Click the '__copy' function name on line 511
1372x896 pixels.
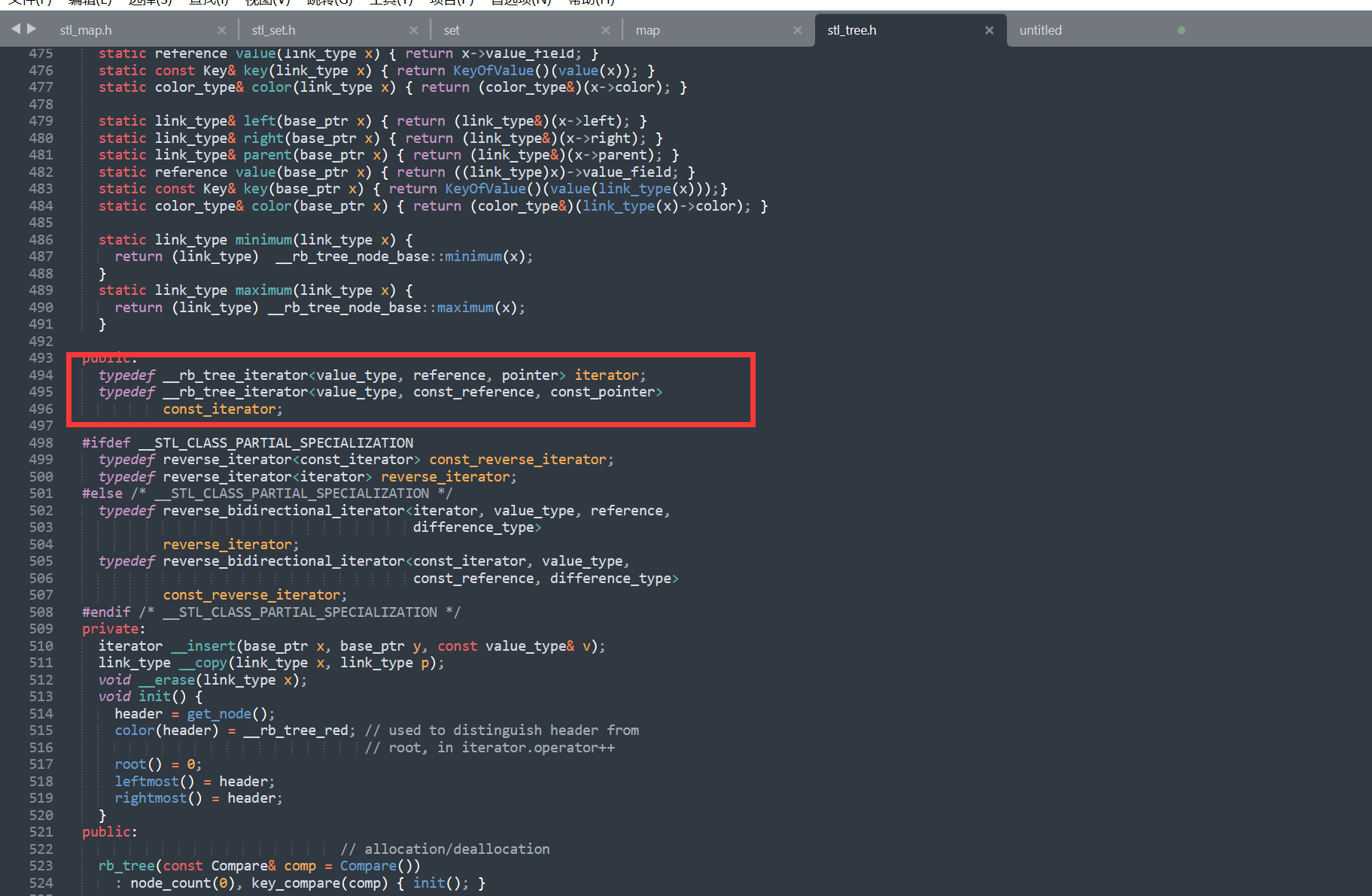[203, 663]
